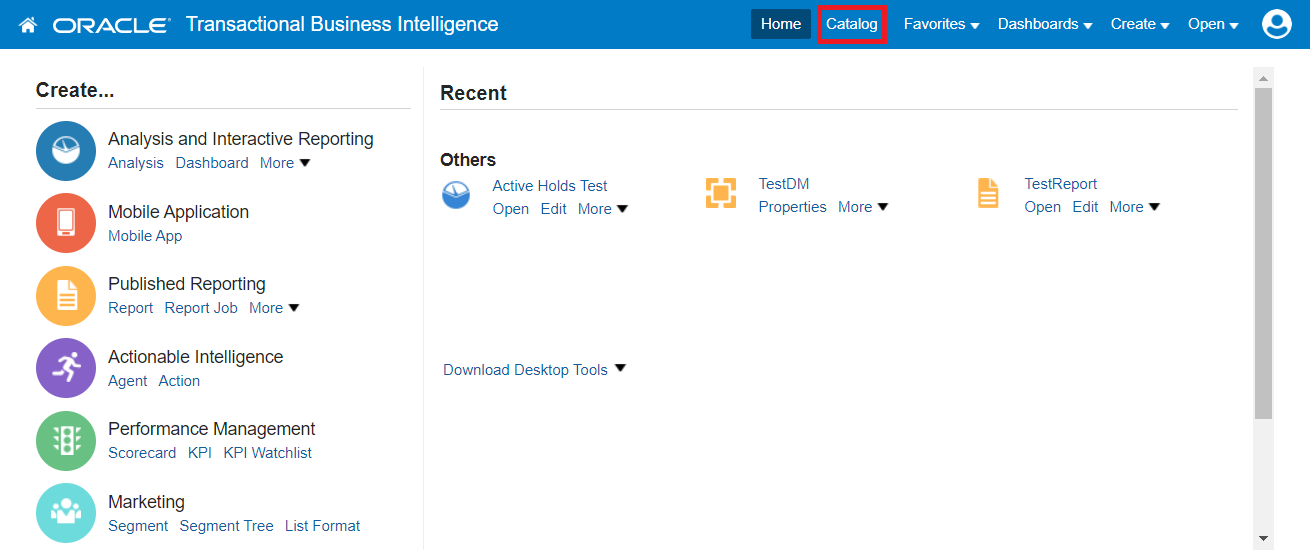Expand More for Active Holds Test
Image resolution: width=1310 pixels, height=555 pixels.
(x=603, y=209)
